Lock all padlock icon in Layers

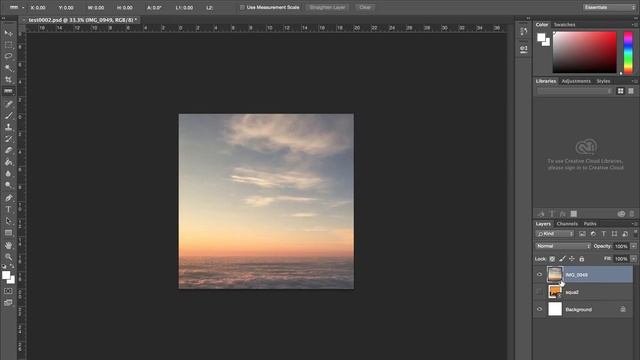point(582,259)
